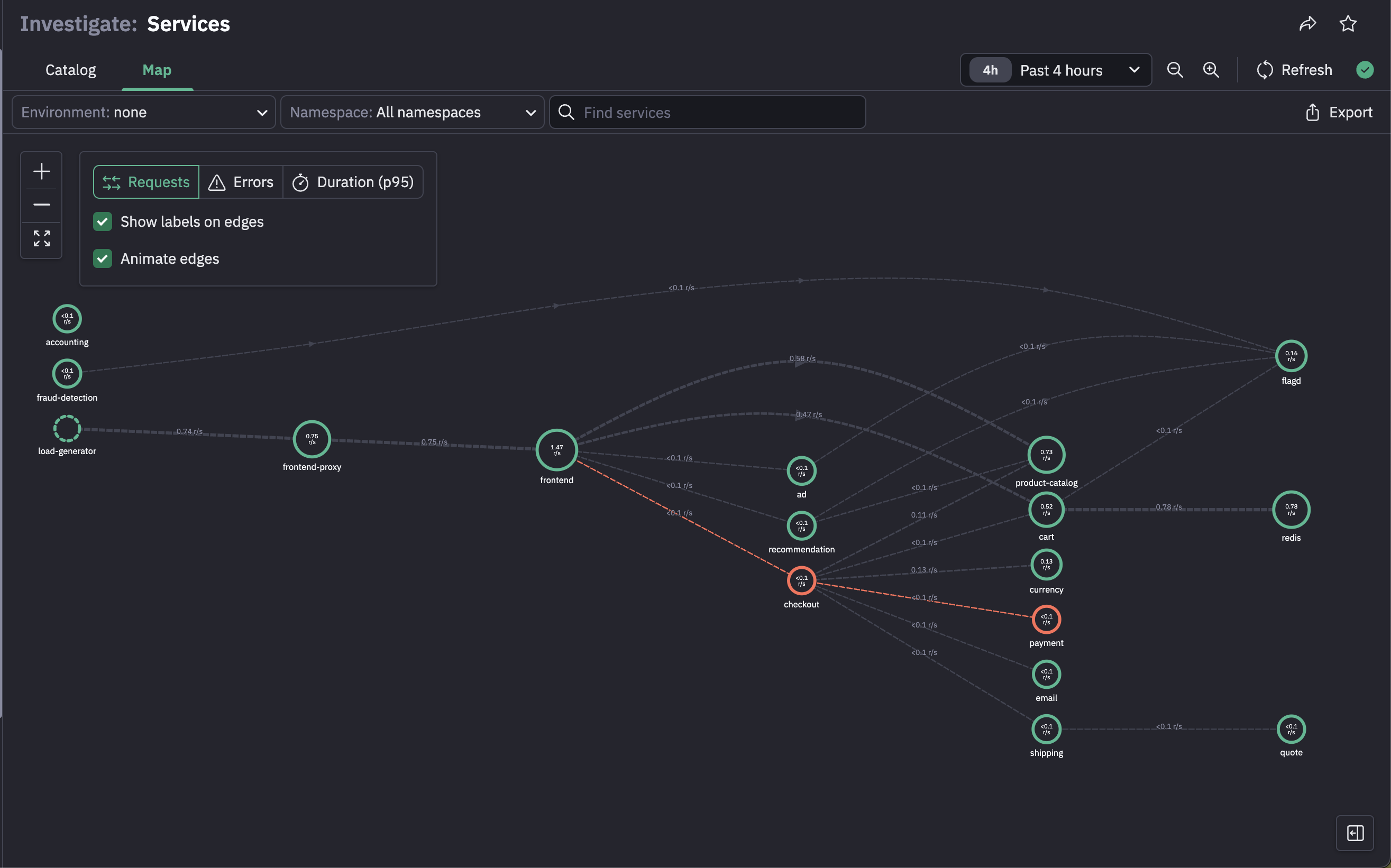Click the zoom in time range magnifier
This screenshot has width=1391, height=868.
[x=1211, y=70]
